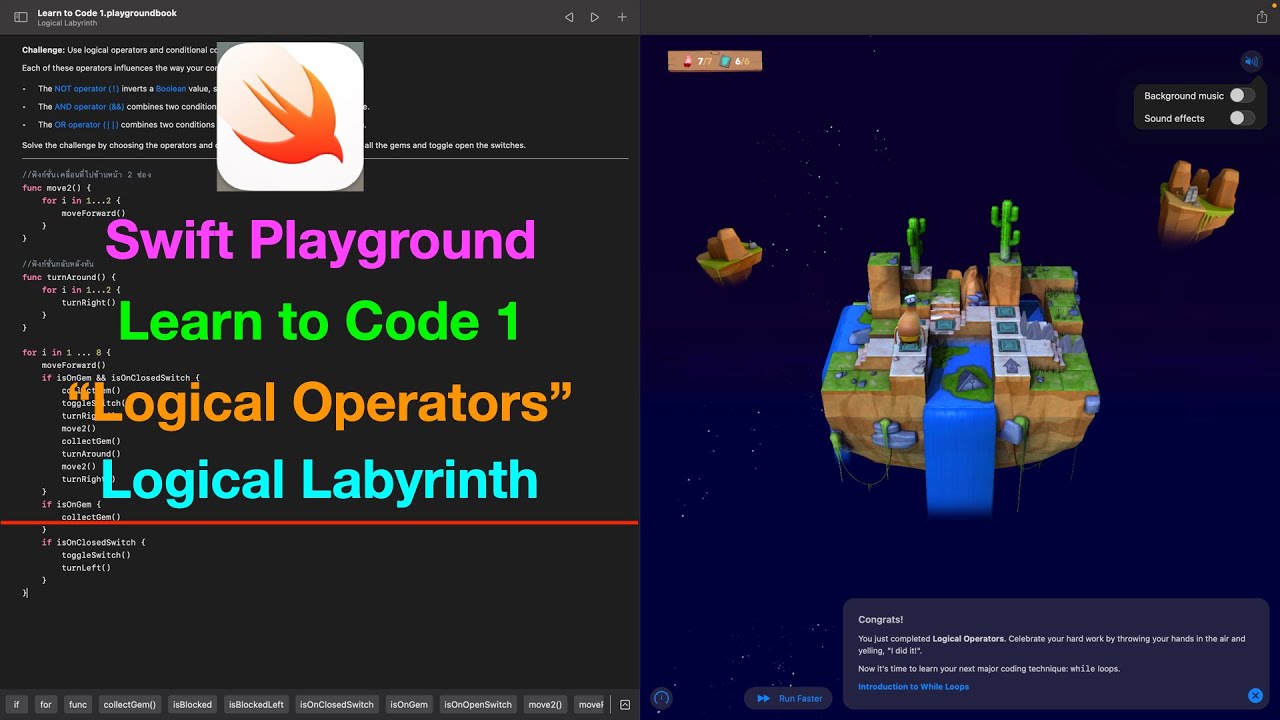Click the gem counter 7/7
This screenshot has width=1280, height=720.
click(x=697, y=61)
